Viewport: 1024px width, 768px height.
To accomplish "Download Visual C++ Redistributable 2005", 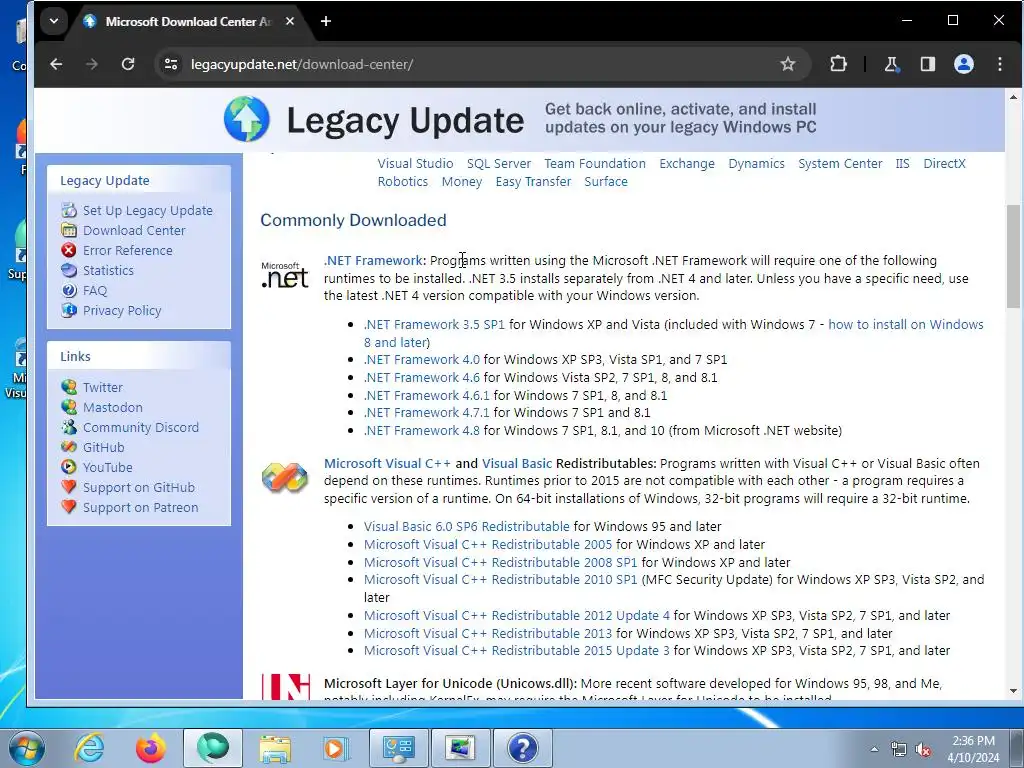I will pos(488,544).
